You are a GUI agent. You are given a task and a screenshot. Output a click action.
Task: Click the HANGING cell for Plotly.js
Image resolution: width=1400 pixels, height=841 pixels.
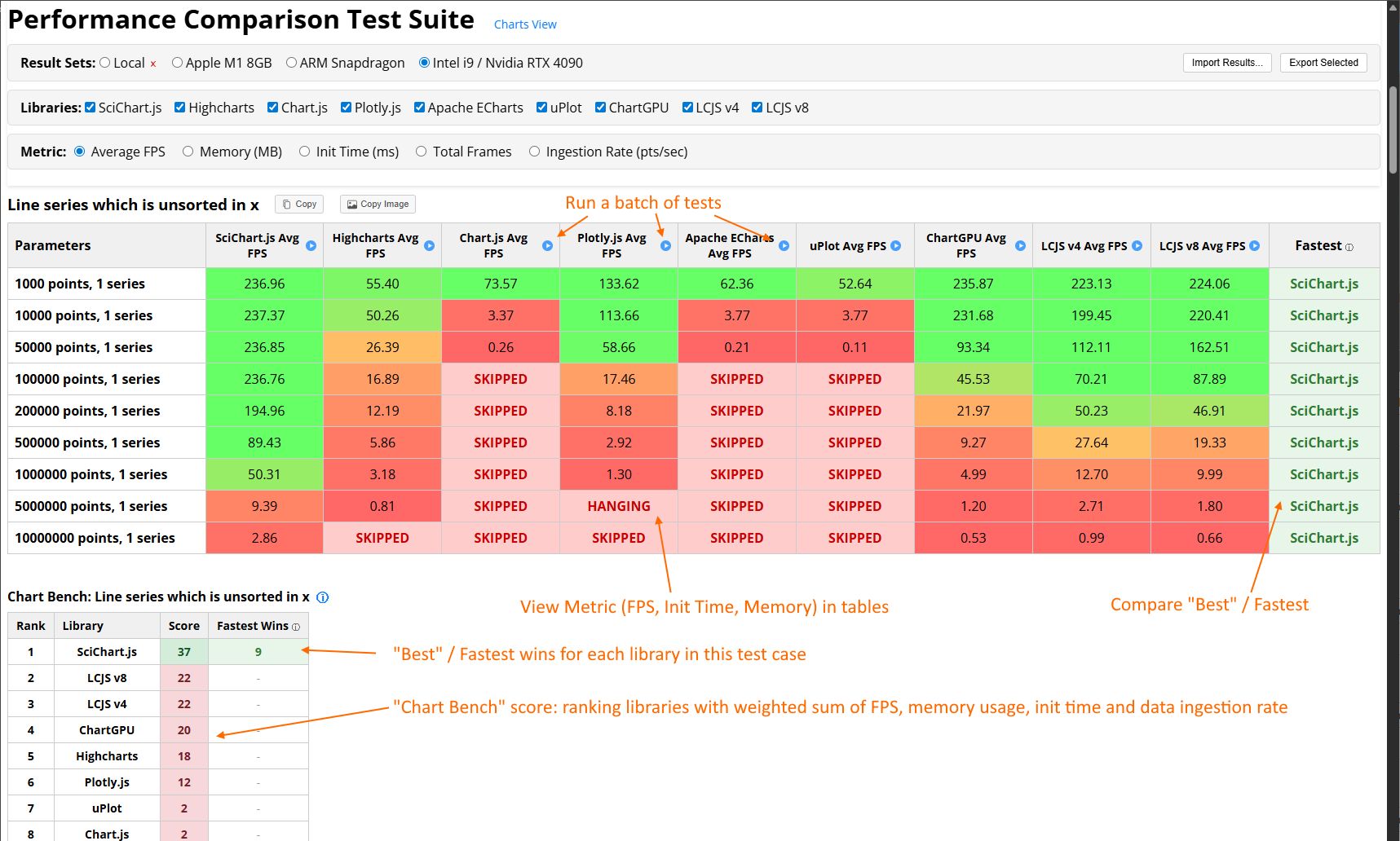619,506
